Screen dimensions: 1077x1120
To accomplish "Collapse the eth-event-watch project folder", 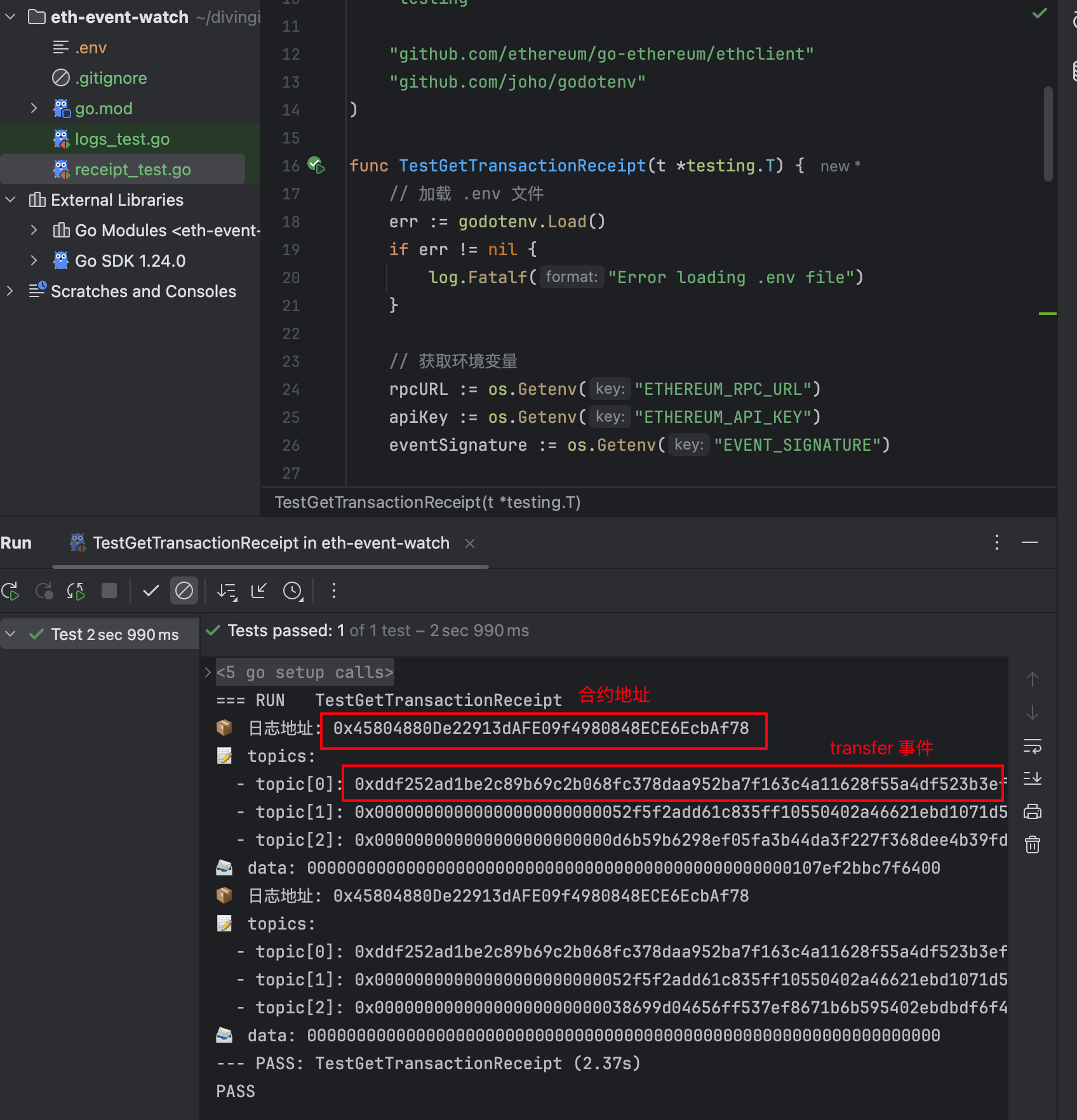I will [10, 17].
